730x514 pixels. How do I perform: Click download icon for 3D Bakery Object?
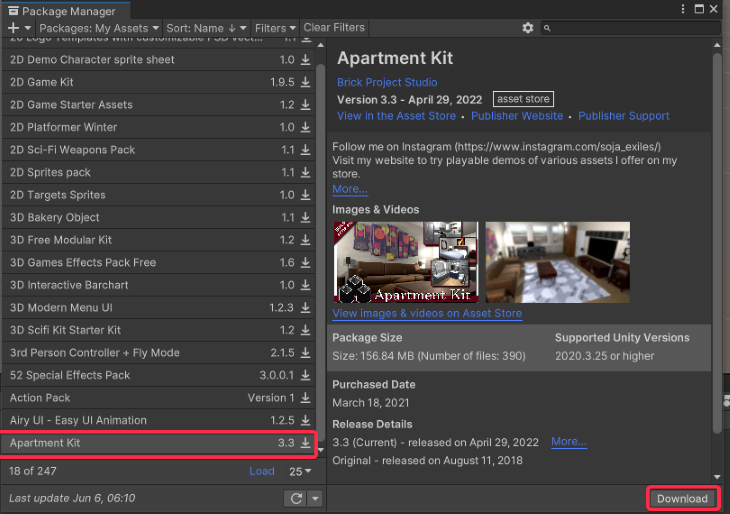305,217
